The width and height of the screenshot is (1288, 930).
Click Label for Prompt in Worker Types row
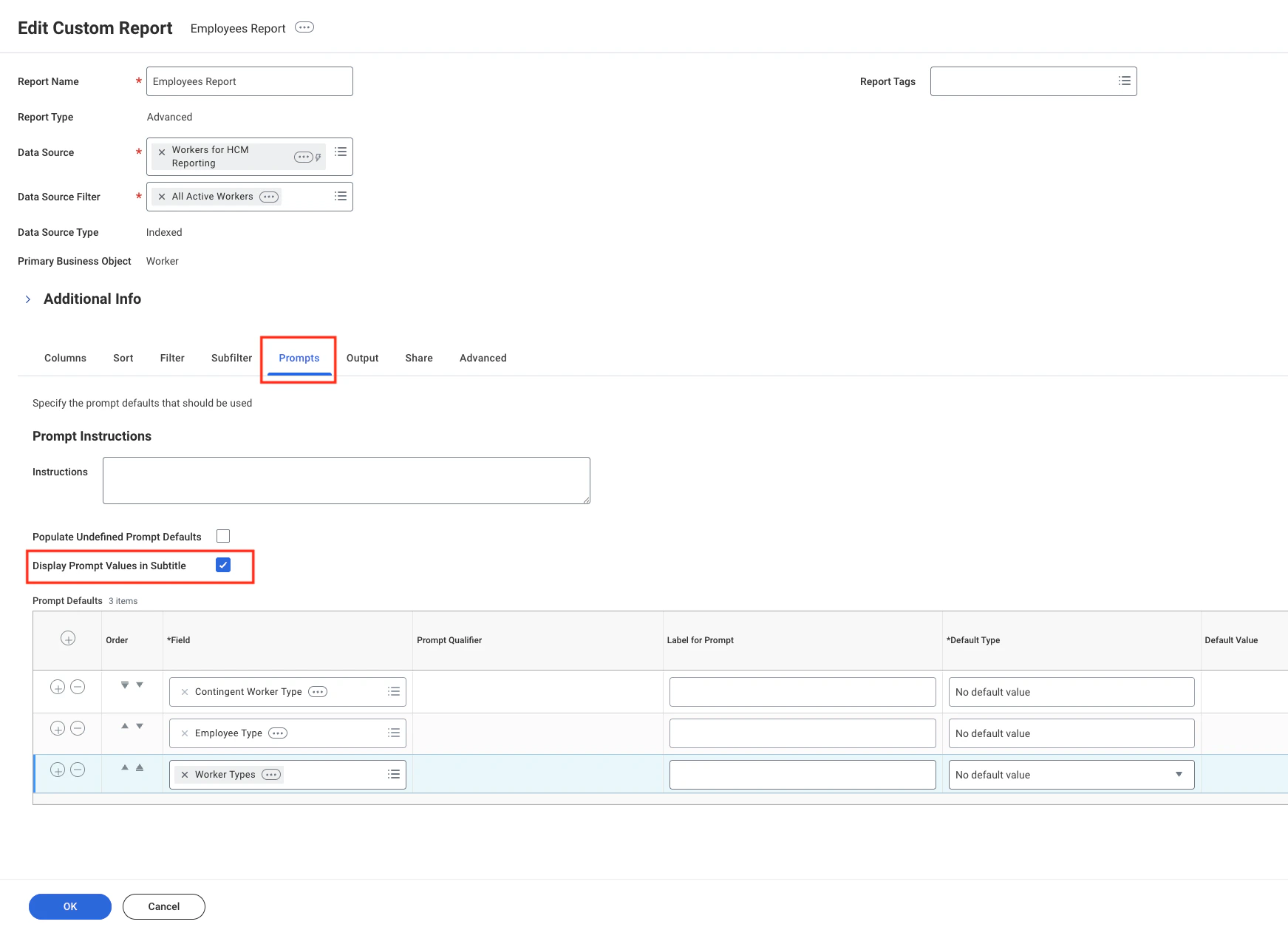coord(803,775)
